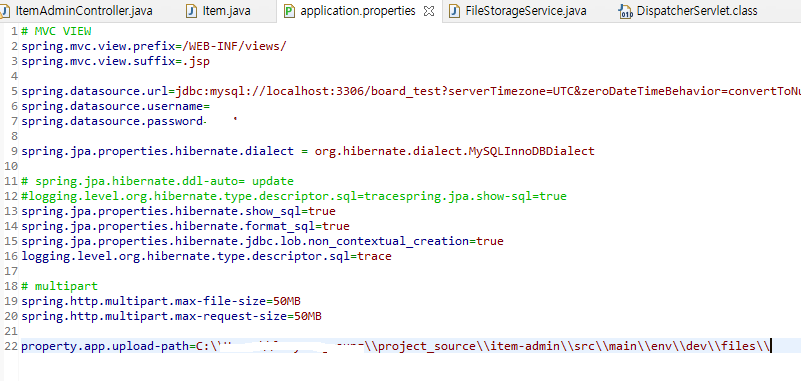The image size is (801, 381).
Task: Switch to the DispatcherServlet.class tab
Action: (697, 11)
